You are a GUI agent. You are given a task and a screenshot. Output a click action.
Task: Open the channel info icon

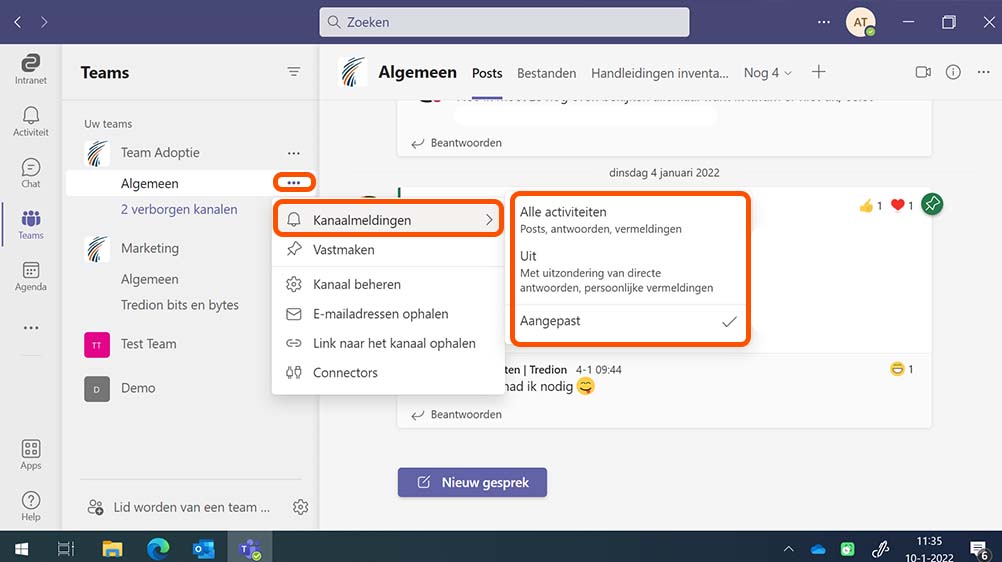(x=953, y=72)
